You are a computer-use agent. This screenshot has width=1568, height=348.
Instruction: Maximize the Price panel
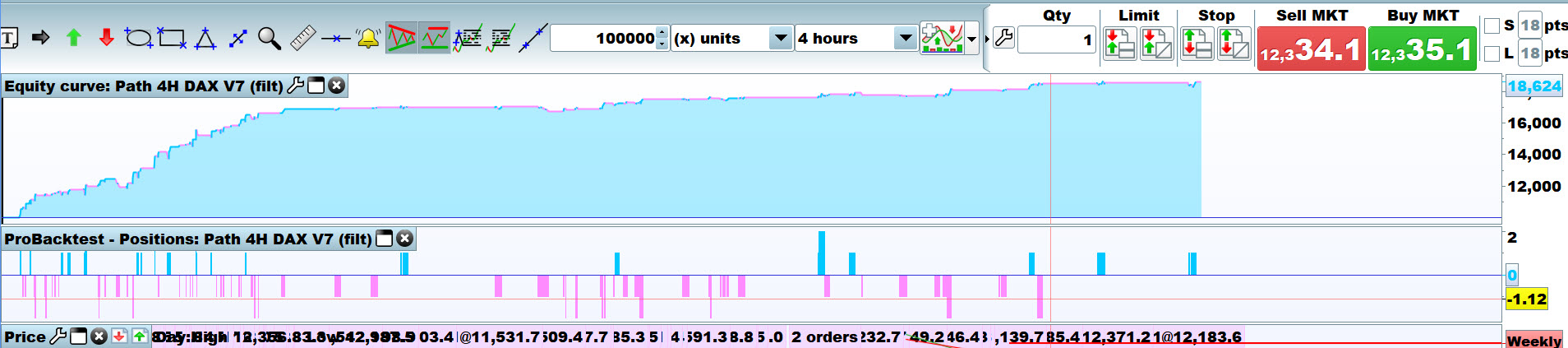[78, 336]
